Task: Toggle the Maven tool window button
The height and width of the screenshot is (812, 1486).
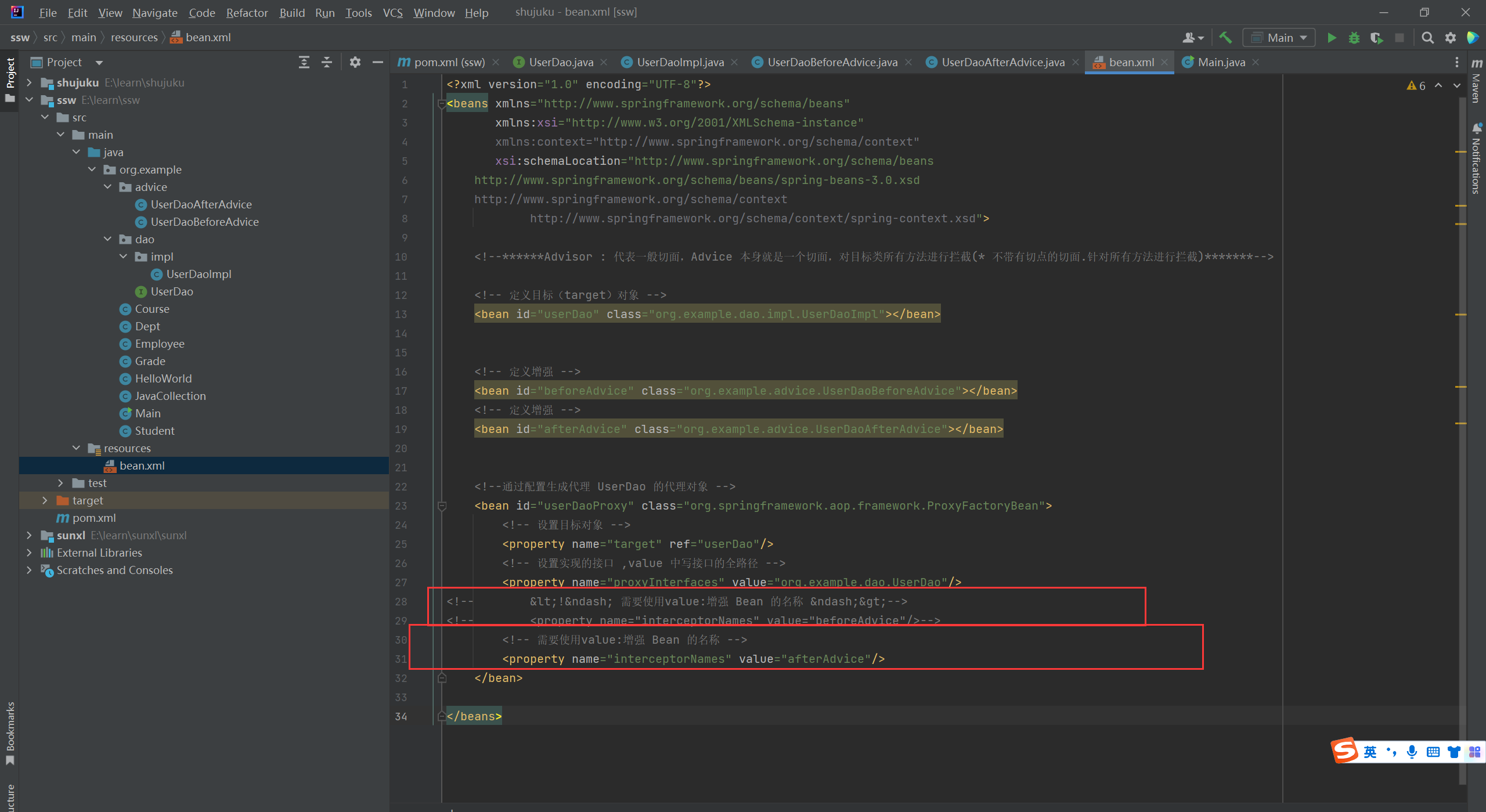Action: [1477, 81]
